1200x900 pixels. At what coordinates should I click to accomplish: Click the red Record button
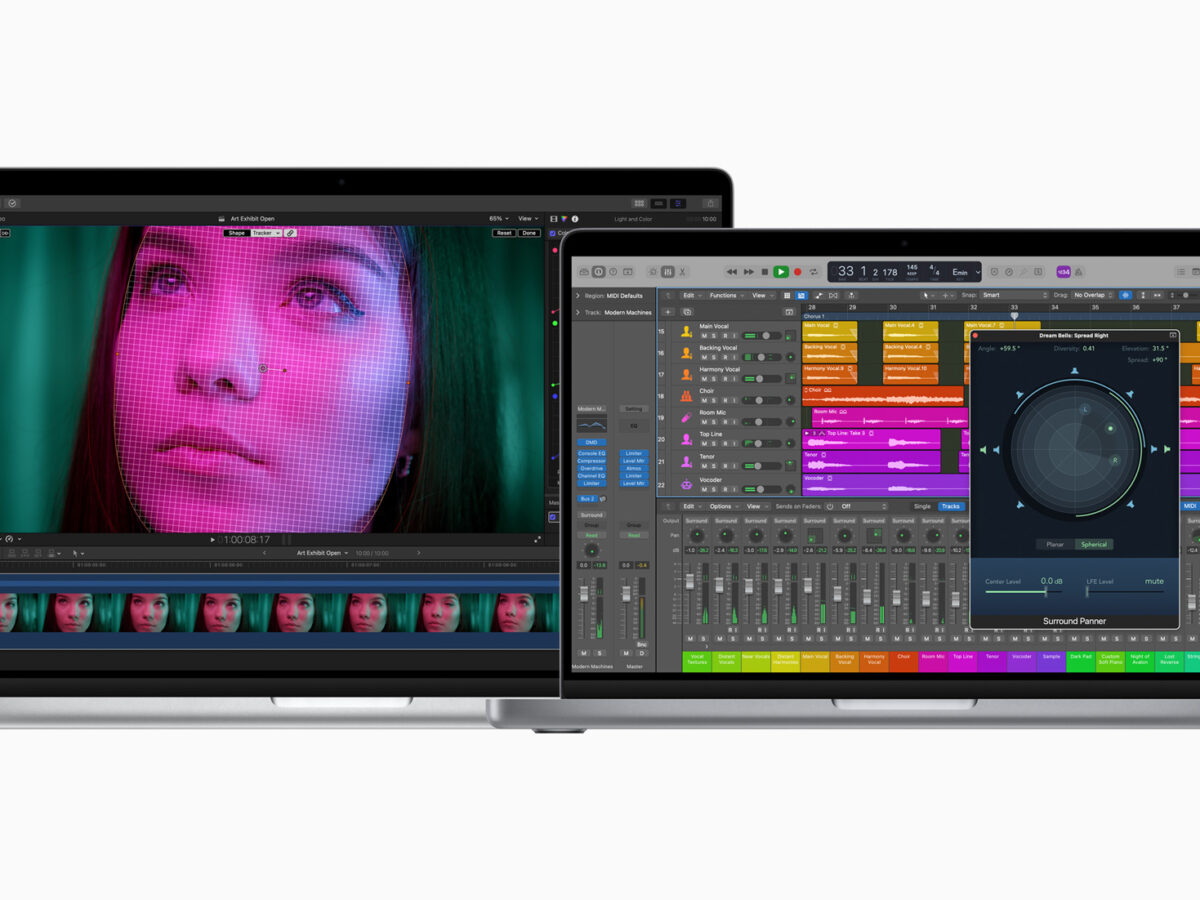pyautogui.click(x=797, y=272)
